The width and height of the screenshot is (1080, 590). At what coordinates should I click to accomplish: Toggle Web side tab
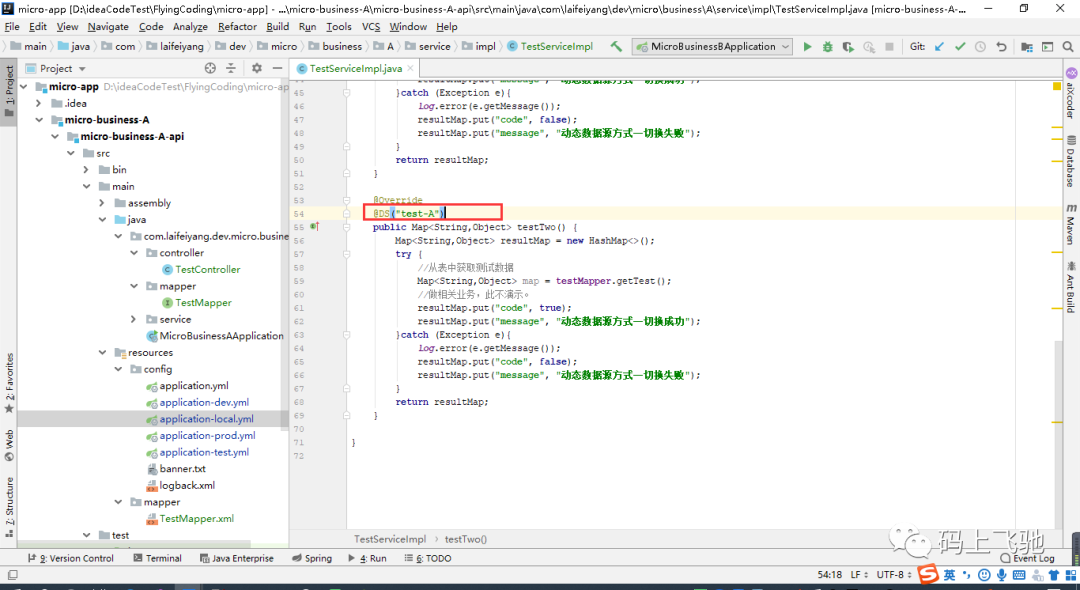9,445
